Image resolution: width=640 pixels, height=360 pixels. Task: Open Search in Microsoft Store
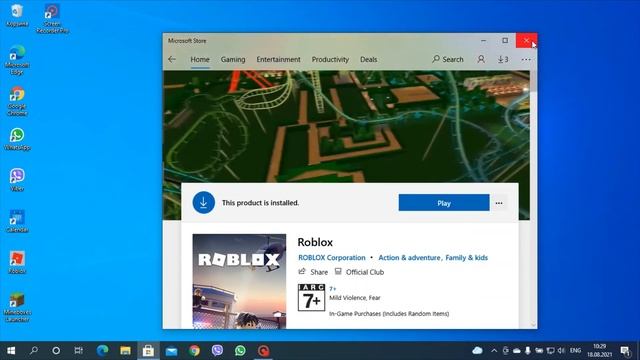pos(448,60)
